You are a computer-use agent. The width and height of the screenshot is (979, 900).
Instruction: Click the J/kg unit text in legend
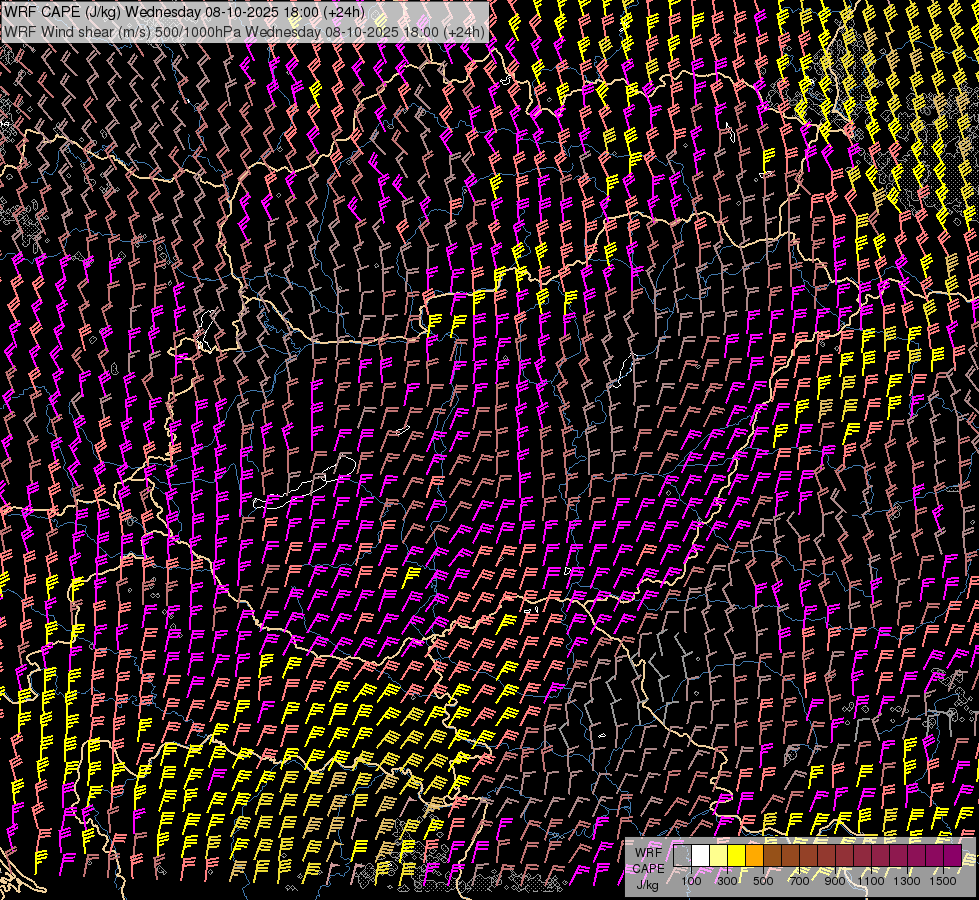click(x=648, y=884)
